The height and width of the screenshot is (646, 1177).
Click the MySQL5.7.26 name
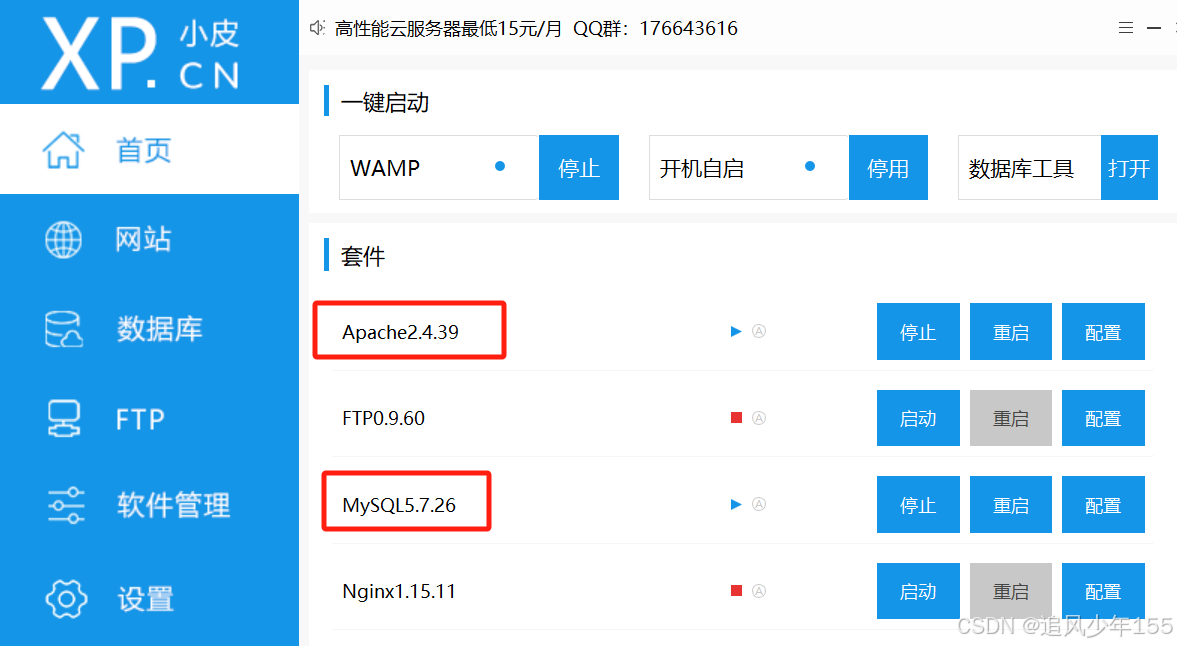click(x=399, y=505)
